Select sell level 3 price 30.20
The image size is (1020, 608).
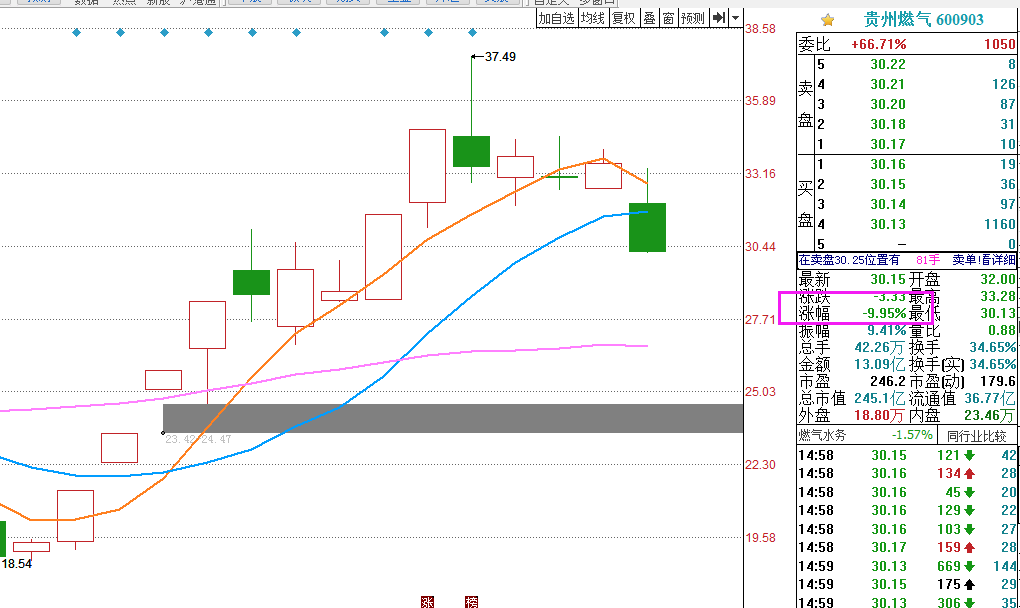tap(888, 104)
